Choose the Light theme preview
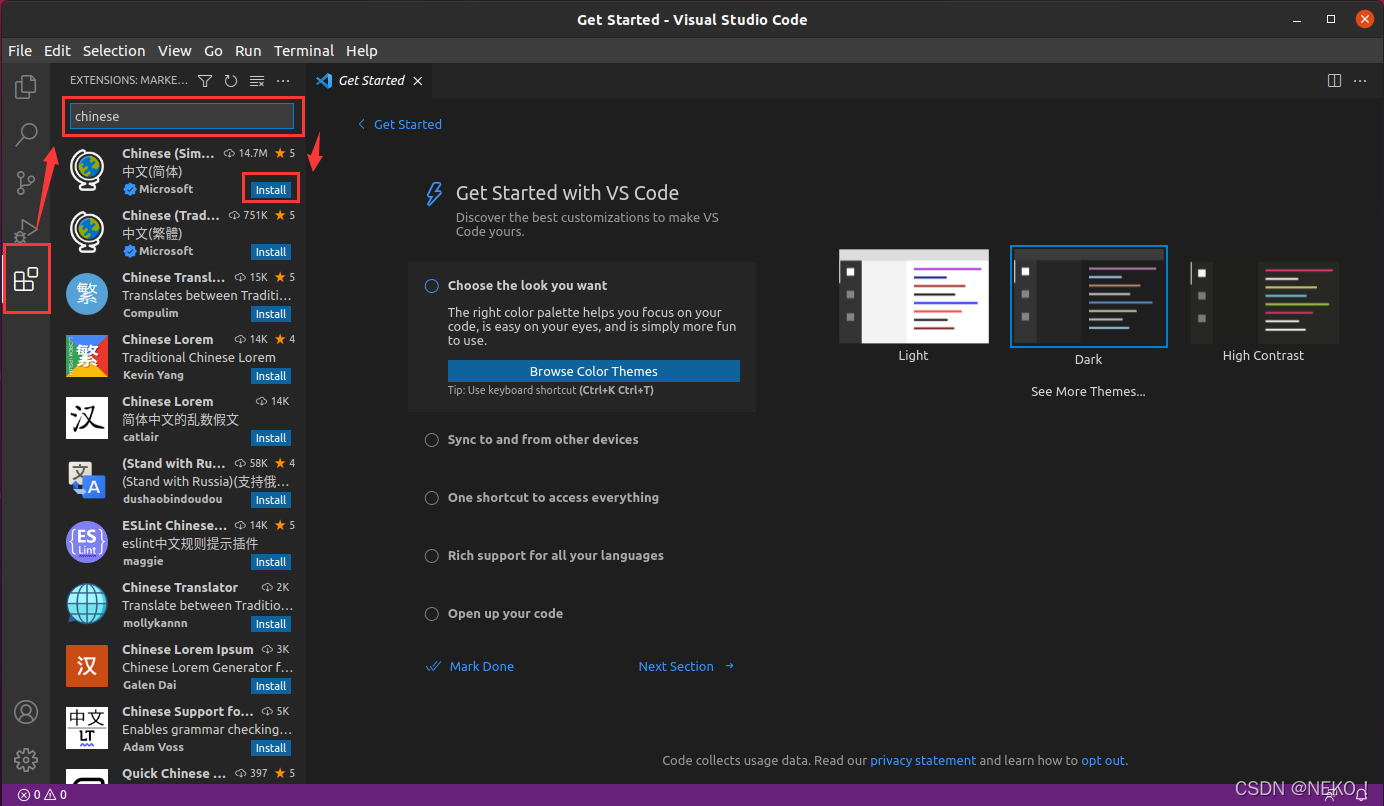 tap(913, 297)
